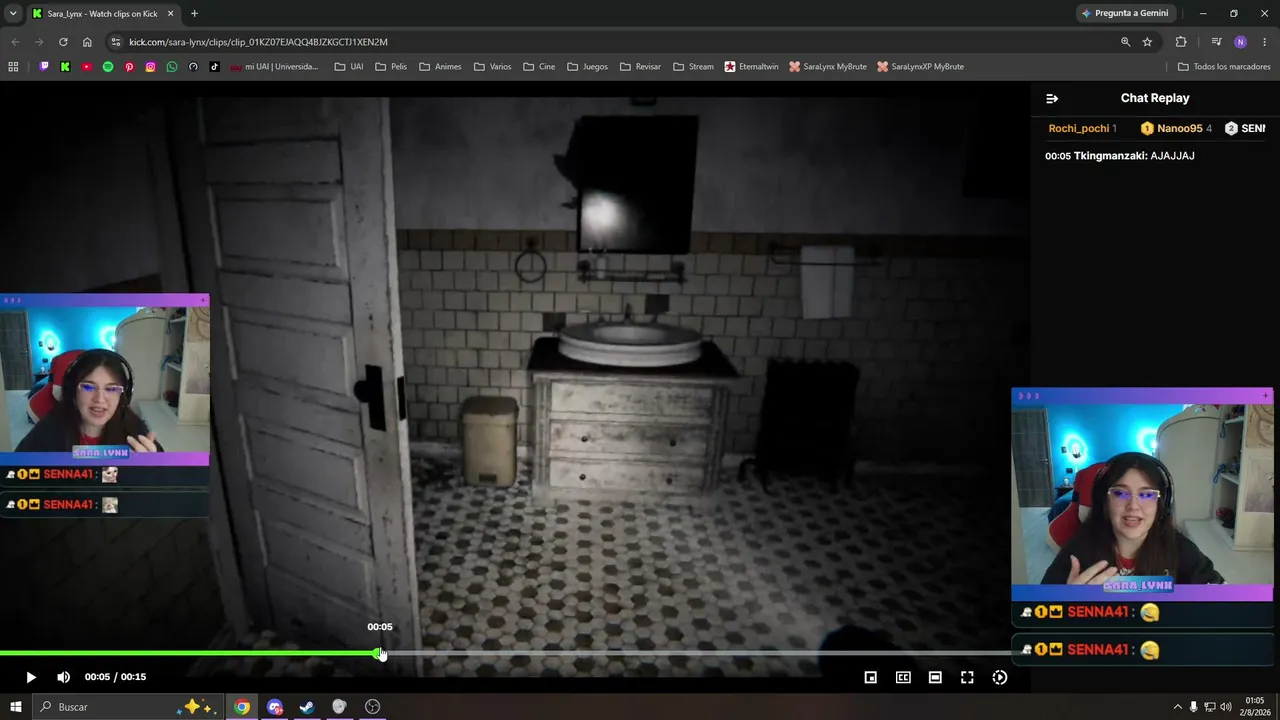Viewport: 1280px width, 720px height.
Task: View site information next to the URL
Action: (115, 42)
